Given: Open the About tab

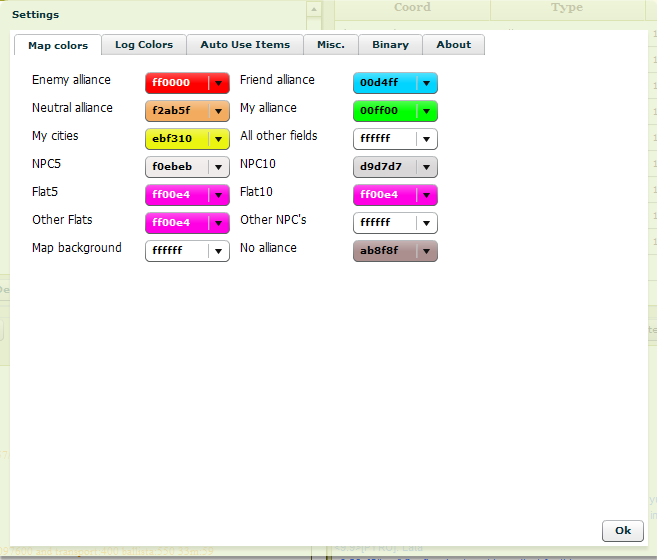Looking at the screenshot, I should click(x=453, y=45).
